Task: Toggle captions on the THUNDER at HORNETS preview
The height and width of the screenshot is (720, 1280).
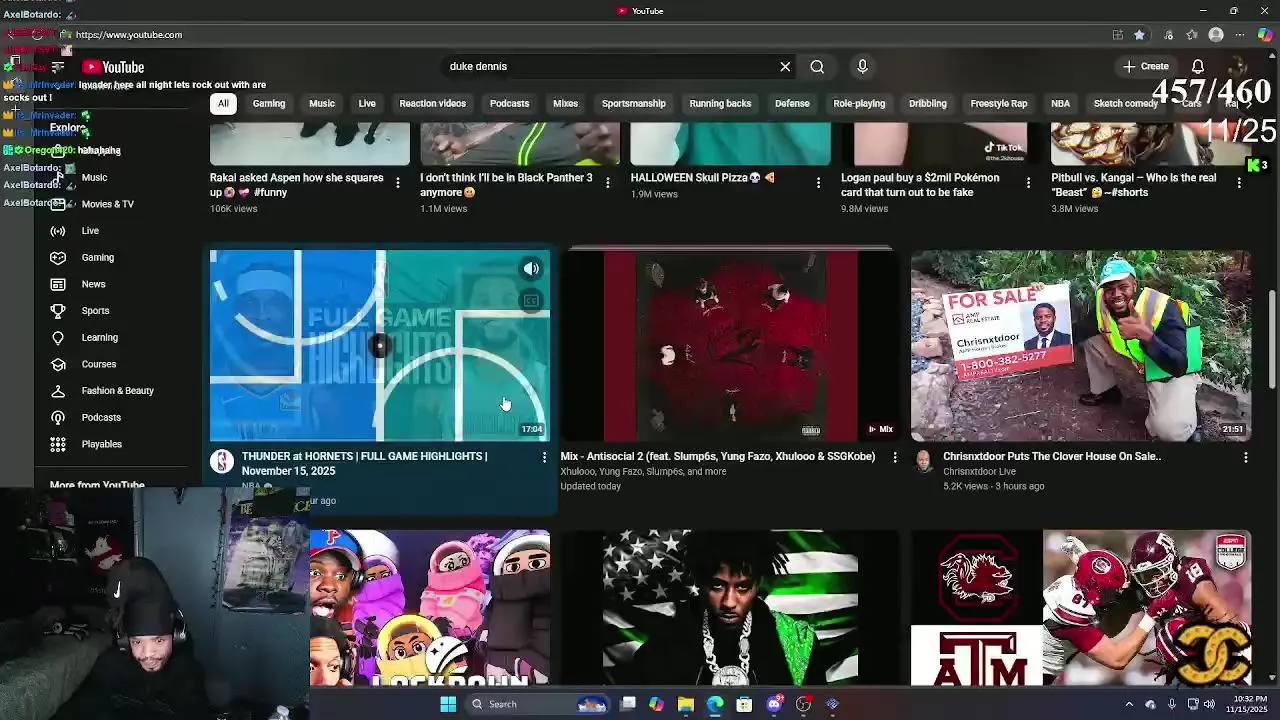Action: click(x=531, y=301)
